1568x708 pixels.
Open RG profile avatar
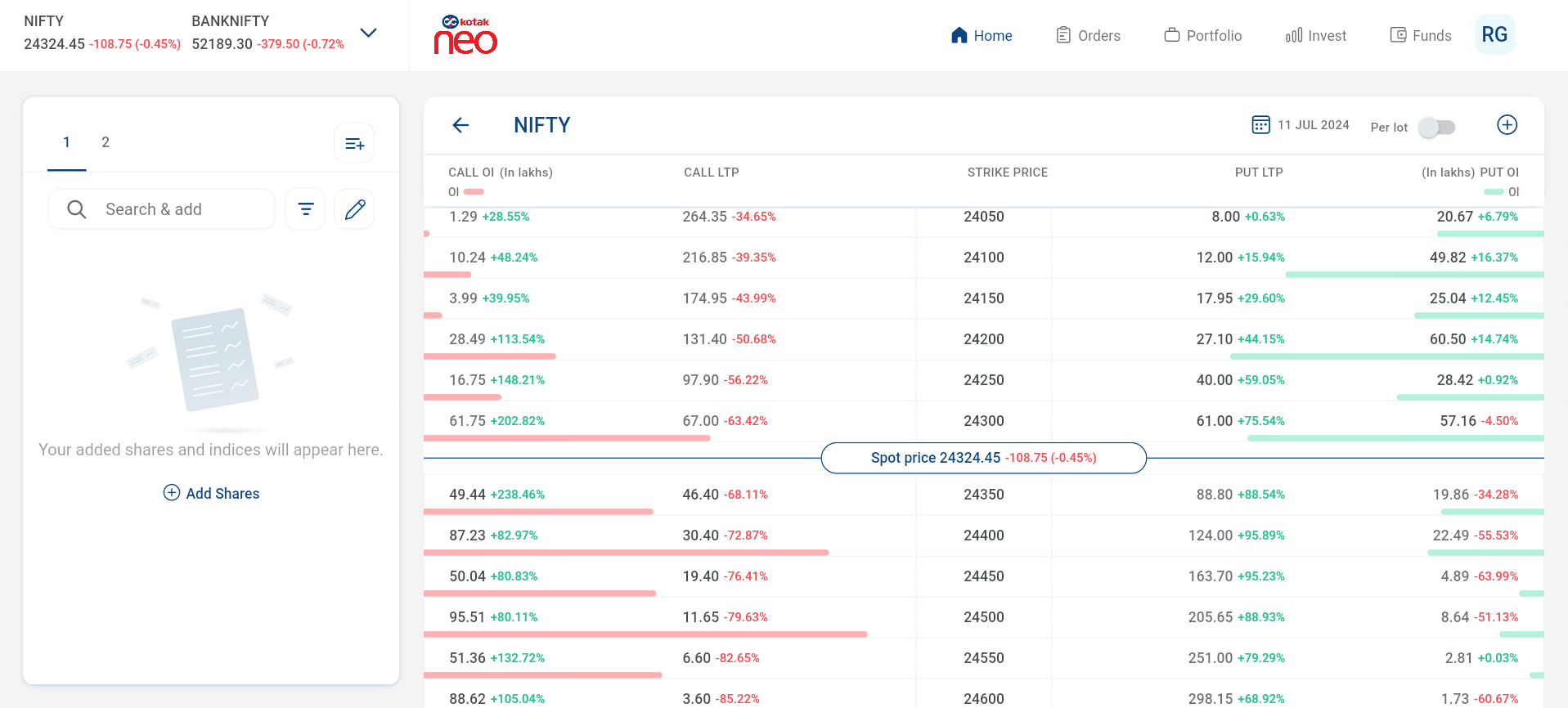tap(1494, 34)
